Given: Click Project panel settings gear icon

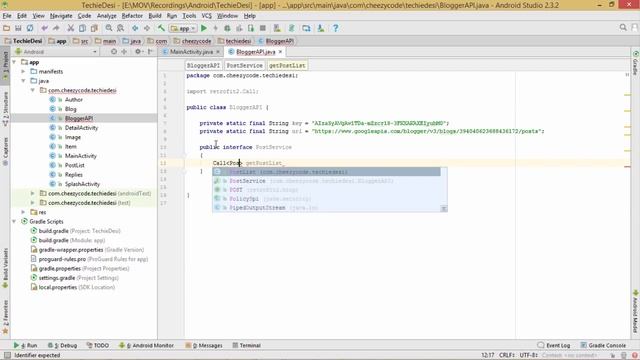Looking at the screenshot, I should pos(138,52).
